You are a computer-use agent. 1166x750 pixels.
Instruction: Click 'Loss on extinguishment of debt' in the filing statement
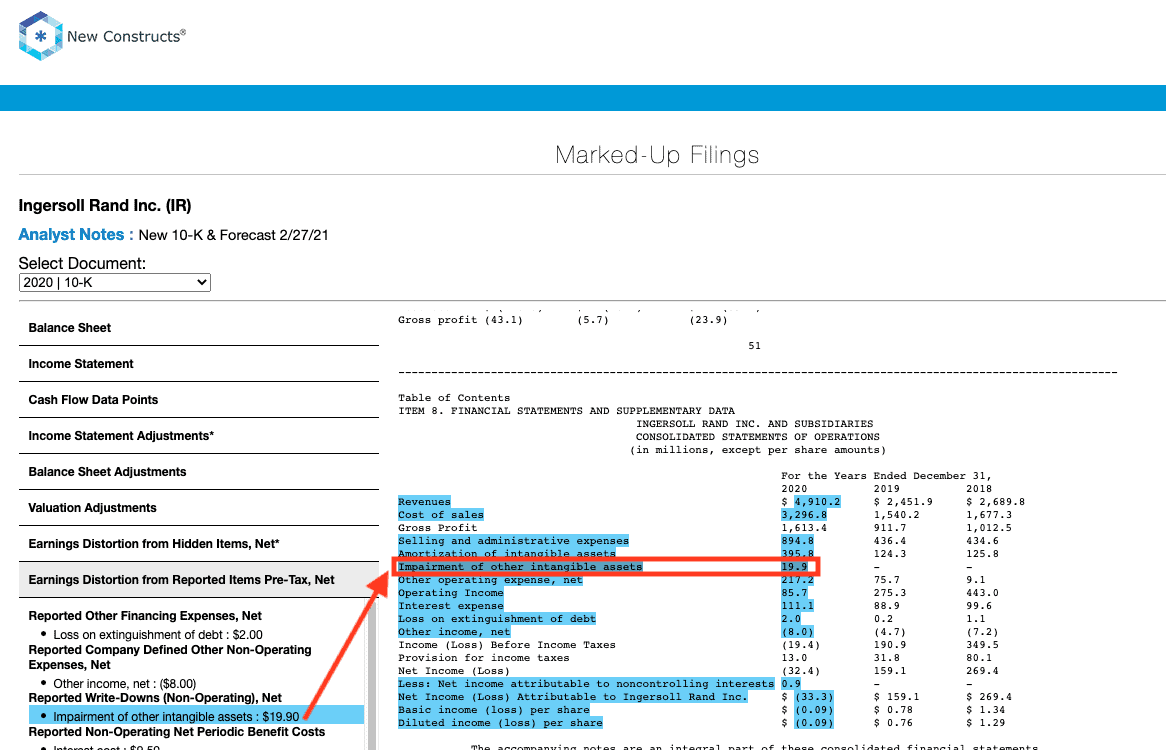click(497, 618)
